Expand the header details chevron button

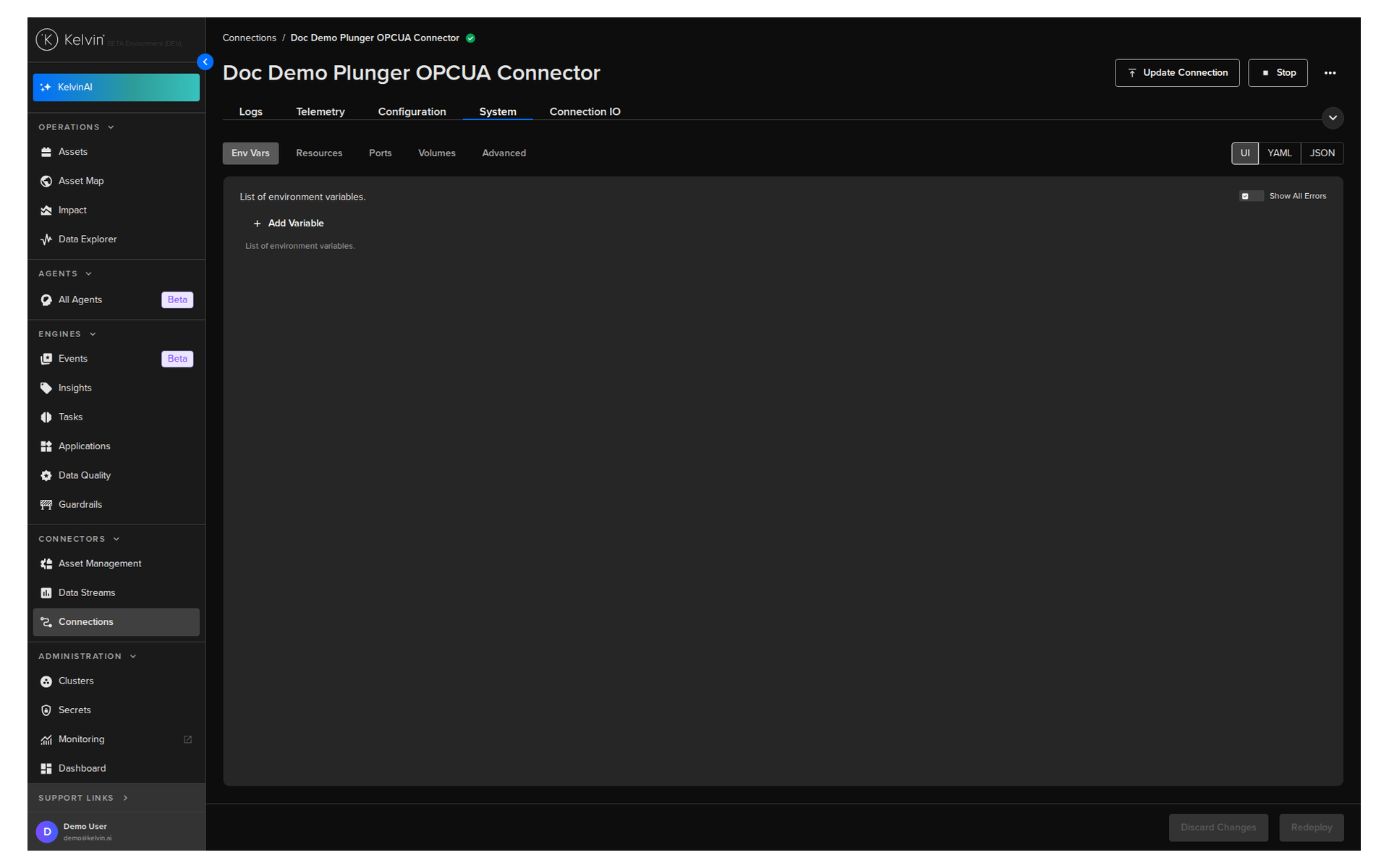[x=1333, y=118]
